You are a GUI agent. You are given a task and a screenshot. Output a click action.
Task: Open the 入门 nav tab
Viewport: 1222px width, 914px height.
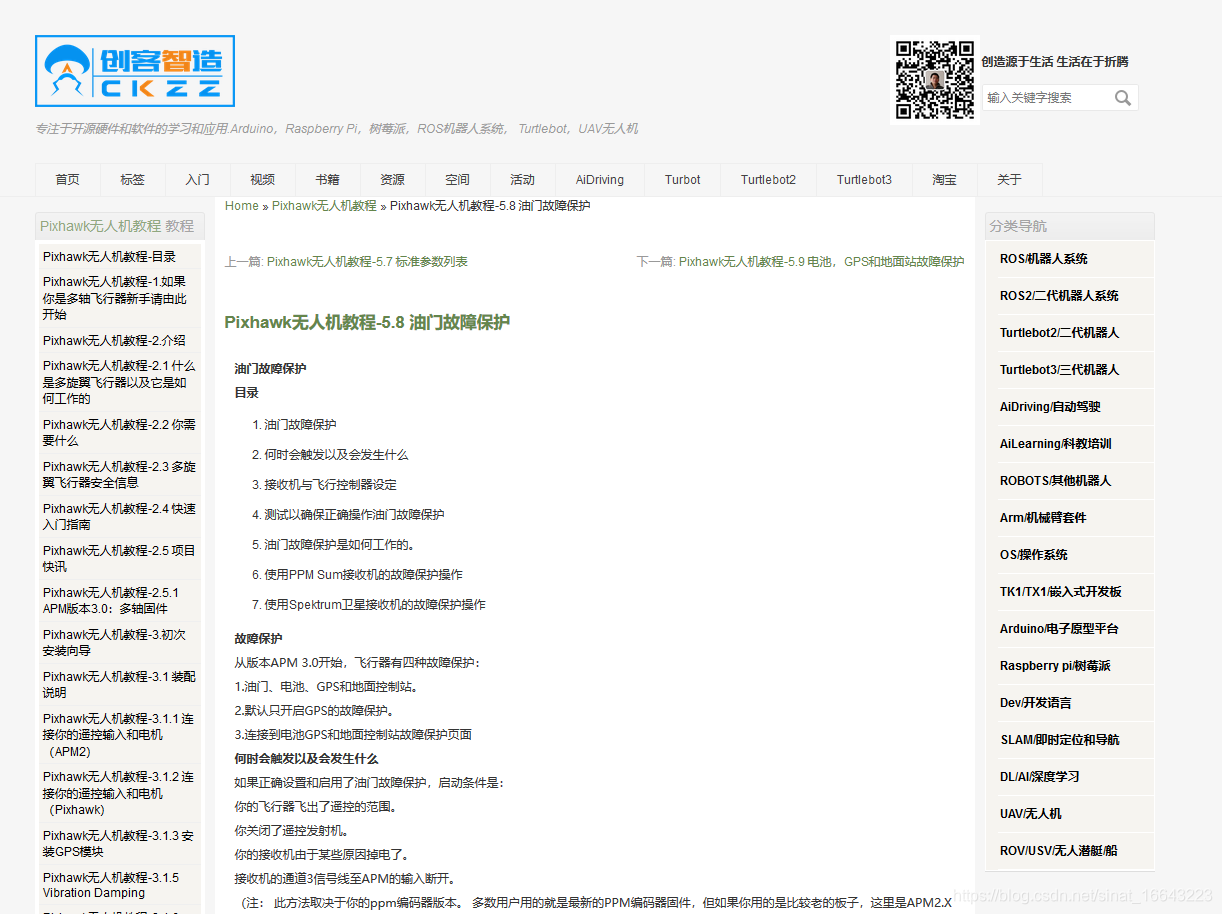(x=198, y=180)
